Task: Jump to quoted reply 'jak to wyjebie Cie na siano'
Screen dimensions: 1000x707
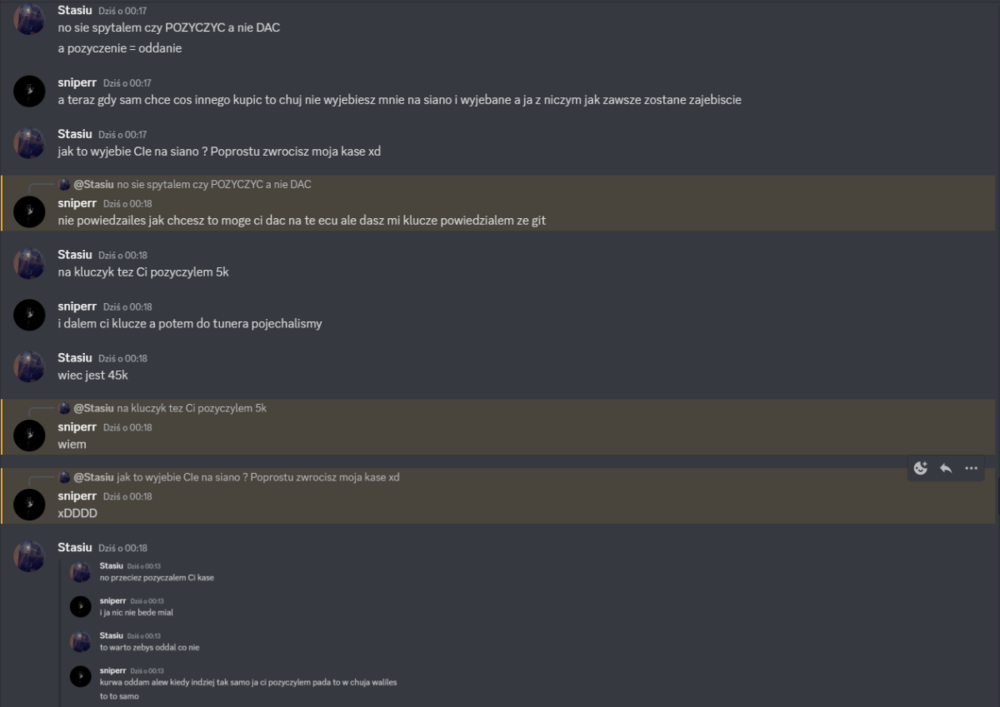Action: pos(258,477)
